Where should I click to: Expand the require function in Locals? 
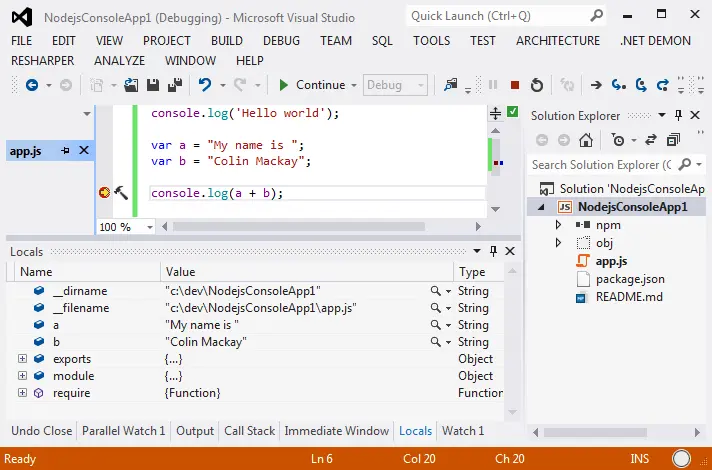[x=22, y=393]
